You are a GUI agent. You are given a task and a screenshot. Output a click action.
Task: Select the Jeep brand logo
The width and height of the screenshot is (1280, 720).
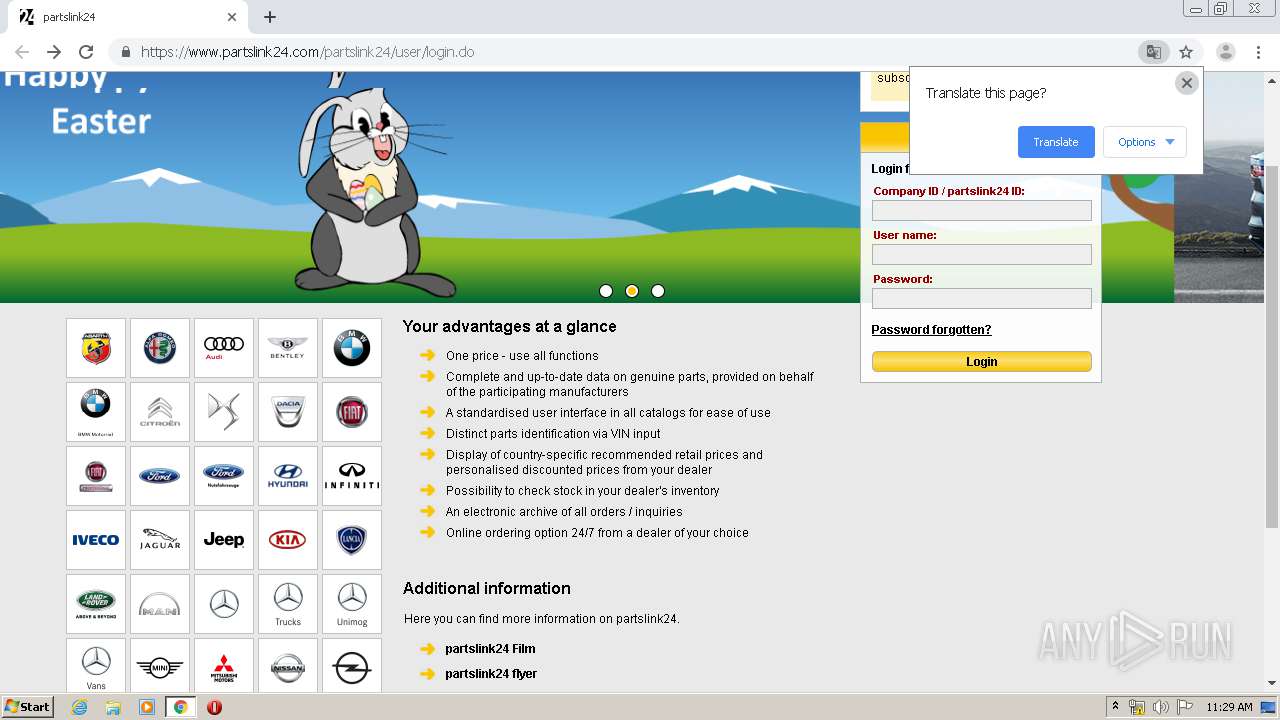tap(224, 540)
